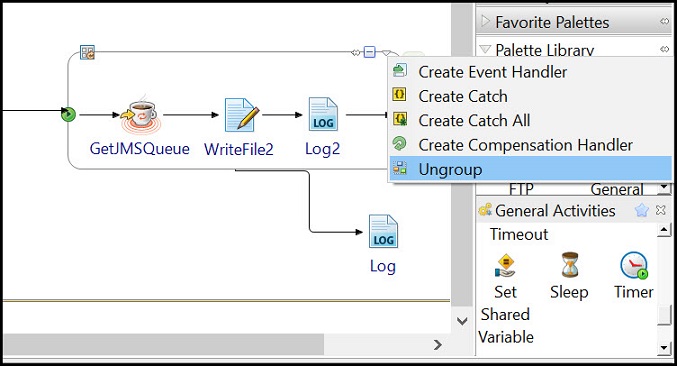Choose Create Catch All menu entry
Viewport: 677px width, 366px height.
point(531,120)
